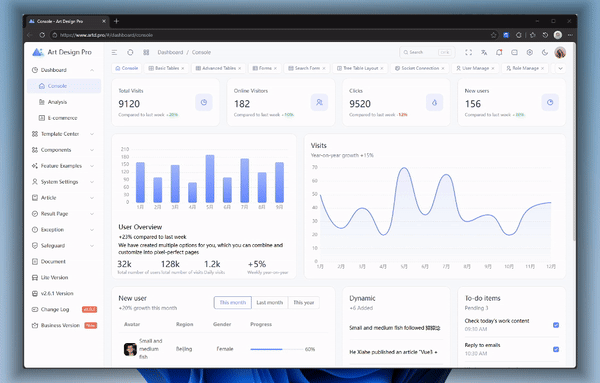Viewport: 600px width, 383px height.
Task: Click the Total Visits card icon
Action: pyautogui.click(x=204, y=103)
